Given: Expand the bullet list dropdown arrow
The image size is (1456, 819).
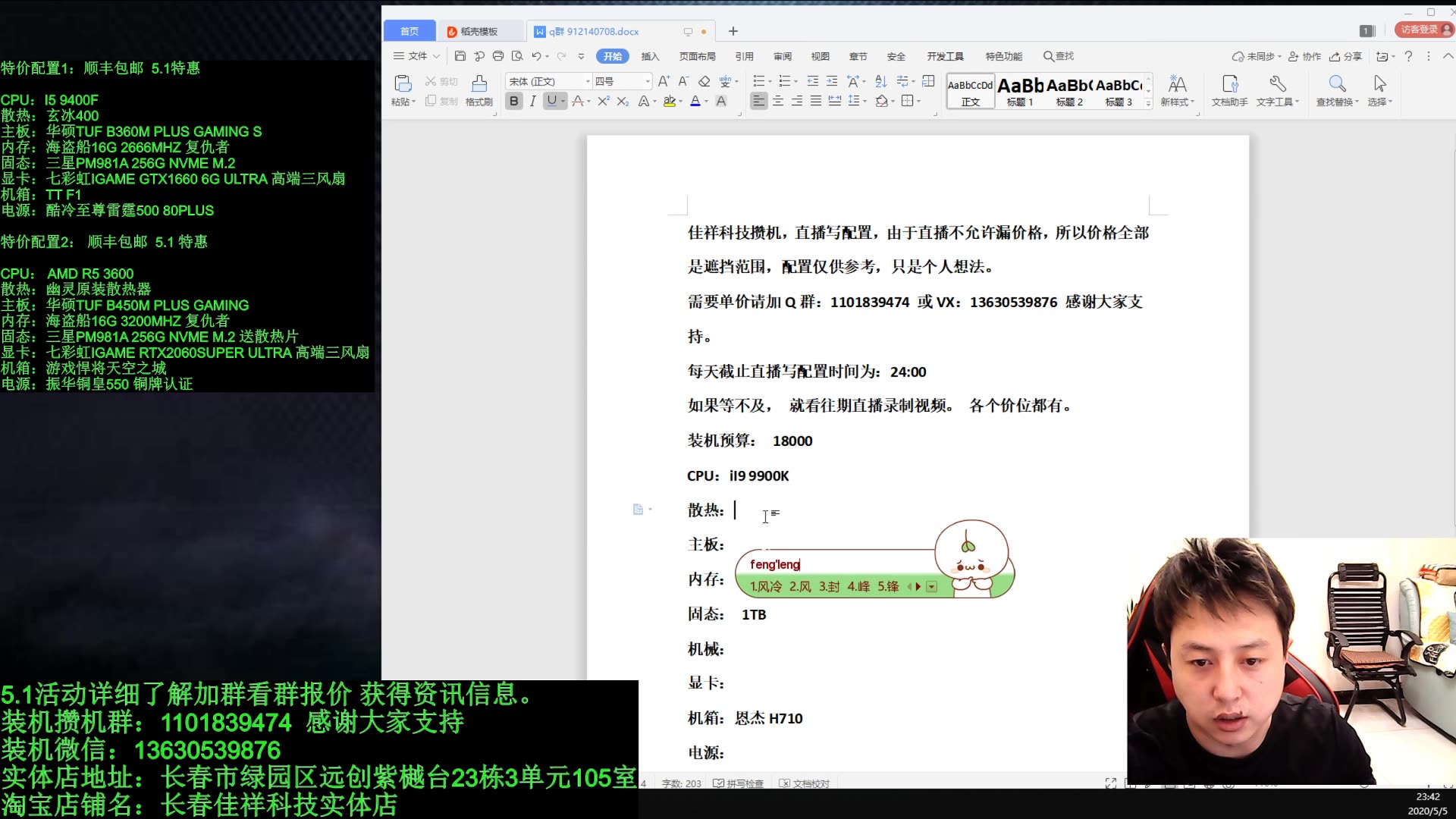Looking at the screenshot, I should pyautogui.click(x=770, y=81).
